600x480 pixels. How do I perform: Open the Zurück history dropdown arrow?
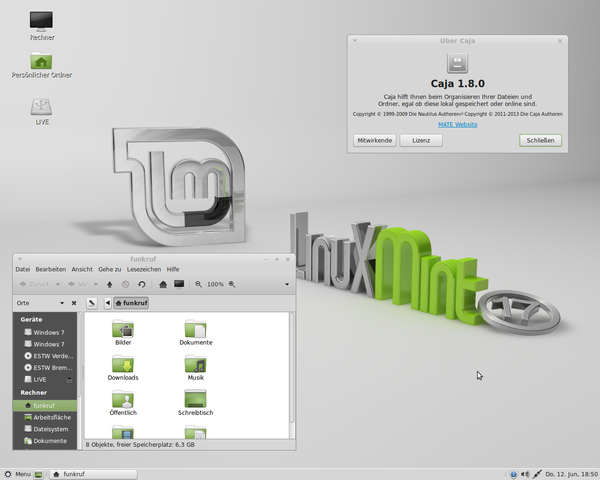[57, 284]
